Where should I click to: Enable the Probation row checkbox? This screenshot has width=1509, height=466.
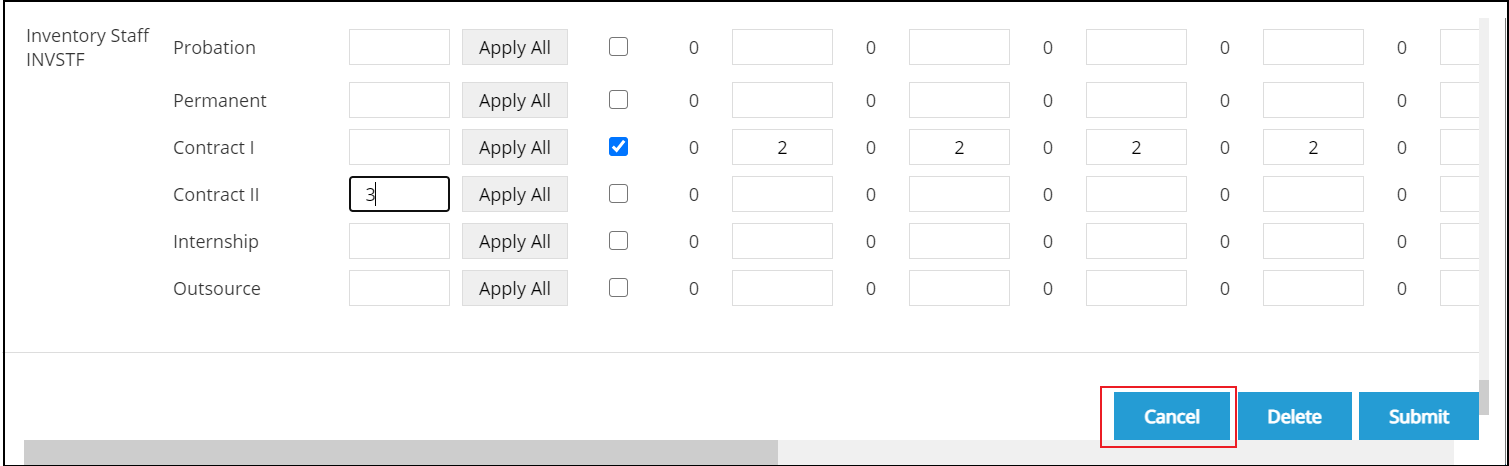click(x=619, y=47)
